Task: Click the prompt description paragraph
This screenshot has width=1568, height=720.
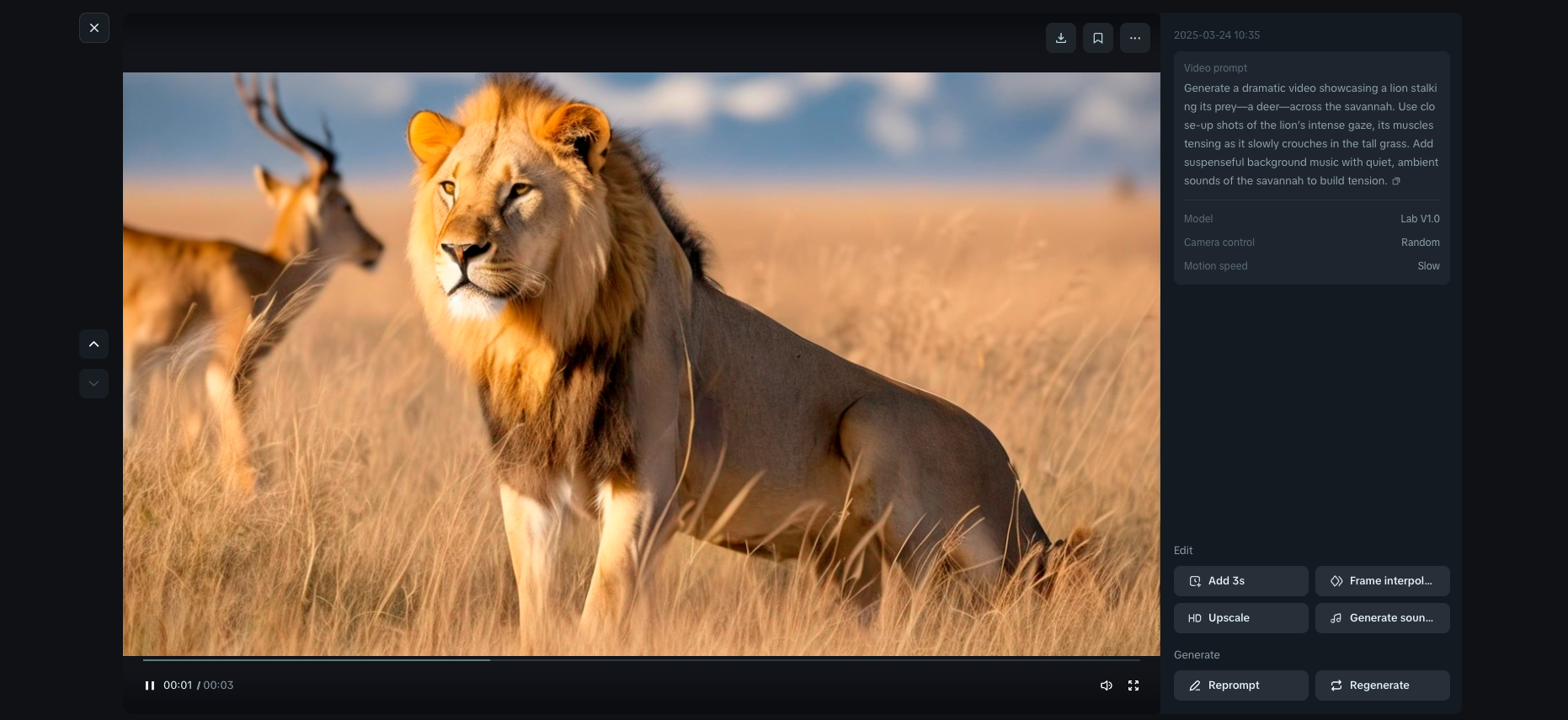Action: coord(1311,135)
